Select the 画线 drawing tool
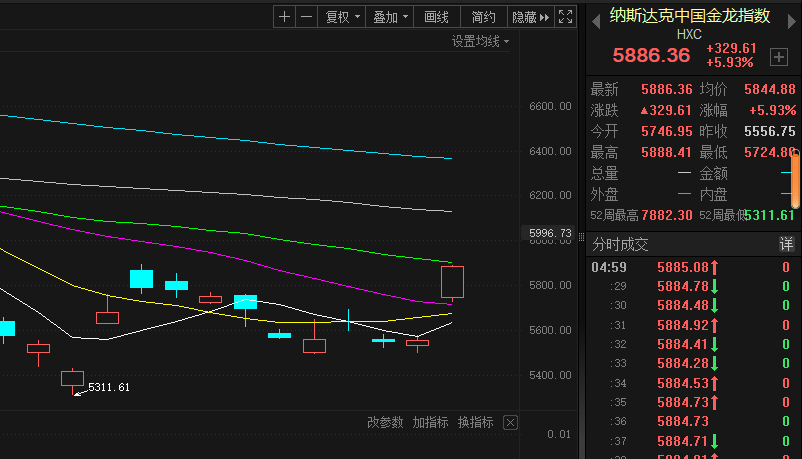Viewport: 802px width, 459px height. click(436, 17)
